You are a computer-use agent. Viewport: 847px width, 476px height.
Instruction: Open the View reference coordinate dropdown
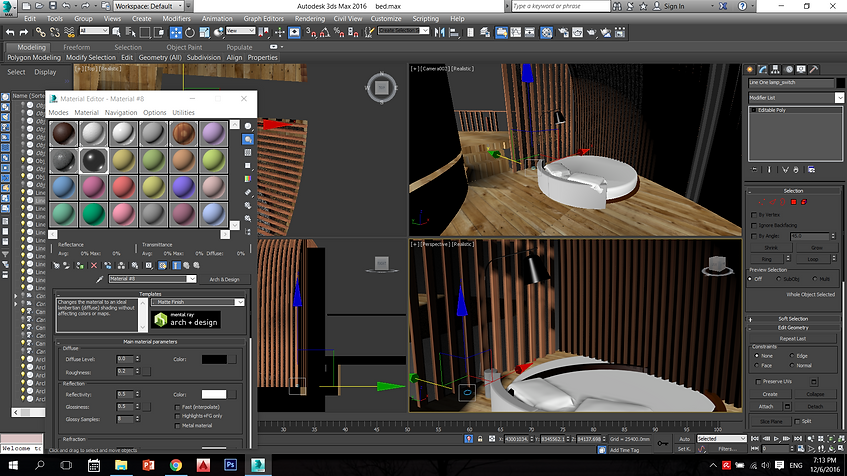coord(240,31)
